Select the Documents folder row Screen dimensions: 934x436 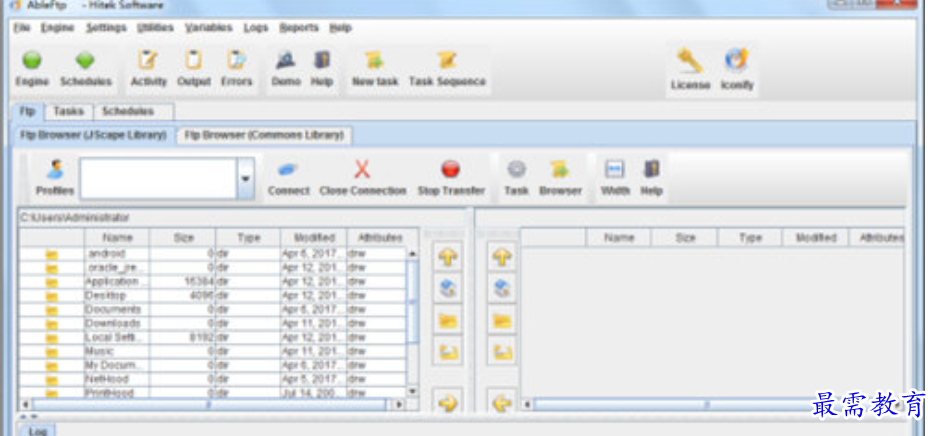[x=213, y=309]
